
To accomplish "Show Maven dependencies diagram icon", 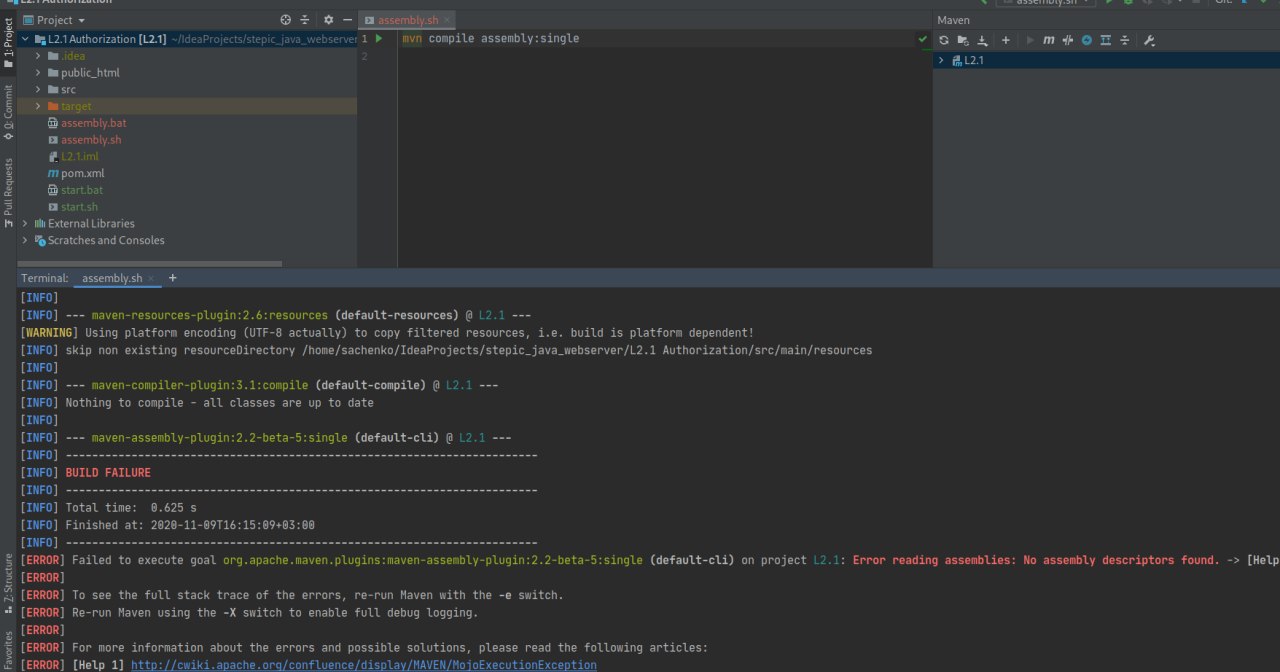I will click(1106, 40).
